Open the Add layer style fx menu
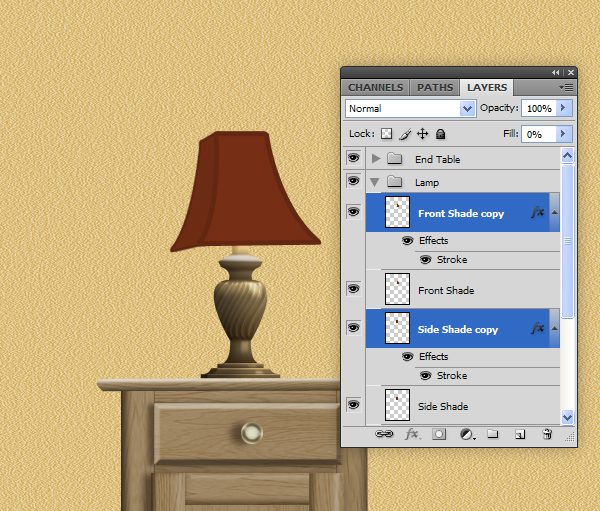 coord(411,435)
